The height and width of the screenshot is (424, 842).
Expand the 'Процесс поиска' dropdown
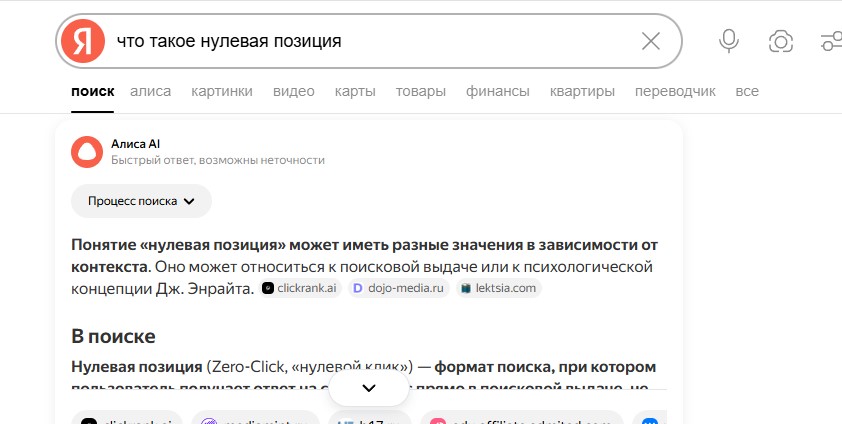pyautogui.click(x=141, y=201)
